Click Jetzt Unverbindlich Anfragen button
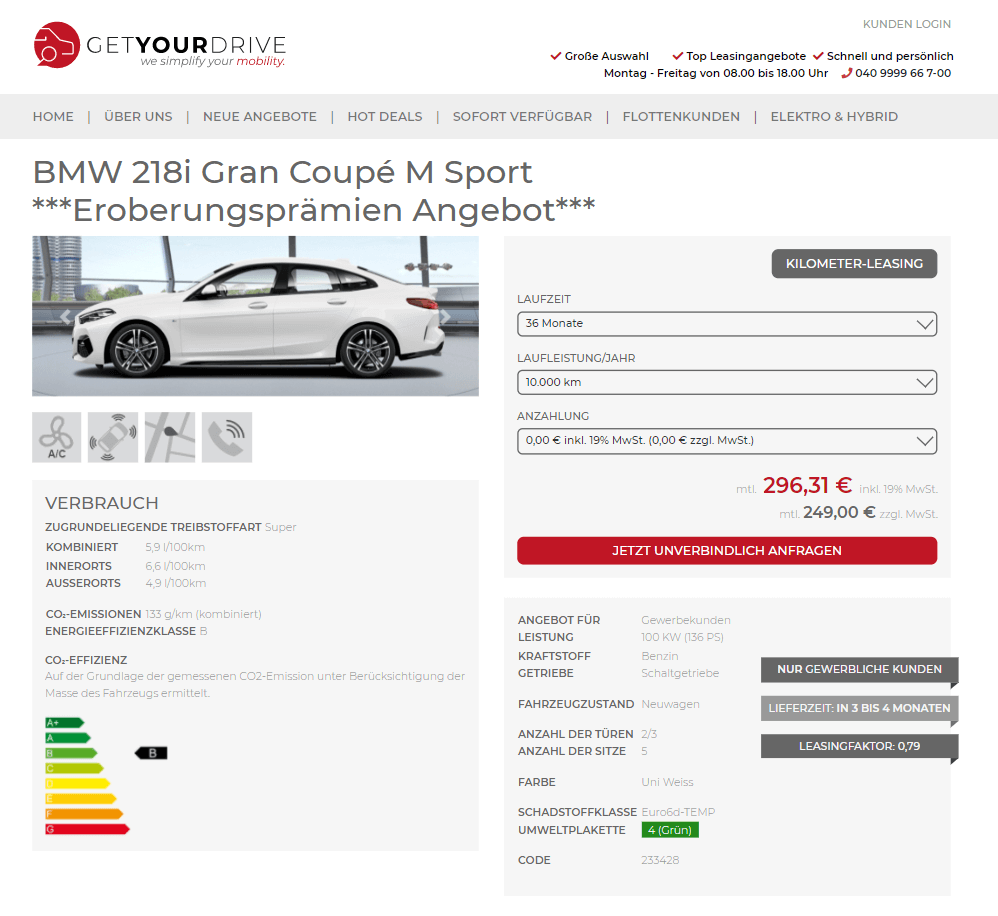998x916 pixels. click(727, 551)
